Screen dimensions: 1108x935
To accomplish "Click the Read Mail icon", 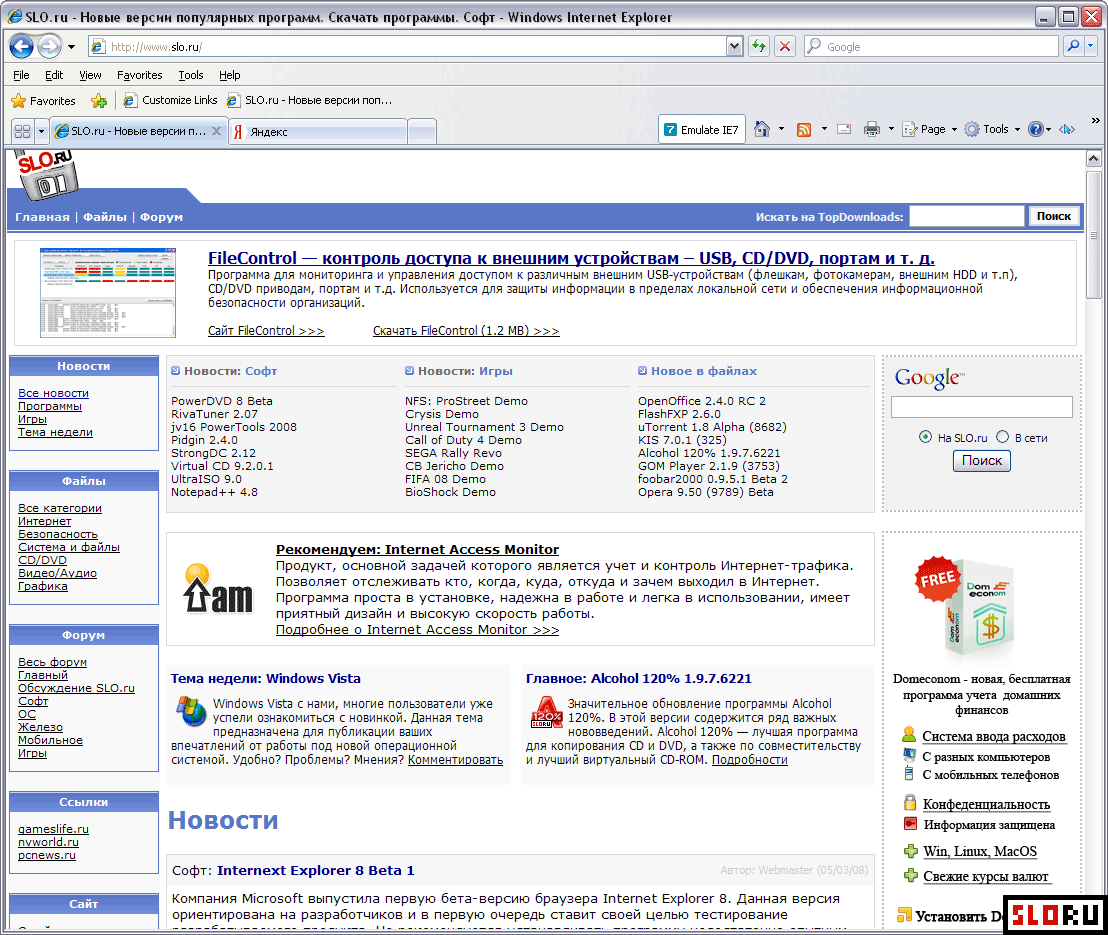I will tap(844, 129).
